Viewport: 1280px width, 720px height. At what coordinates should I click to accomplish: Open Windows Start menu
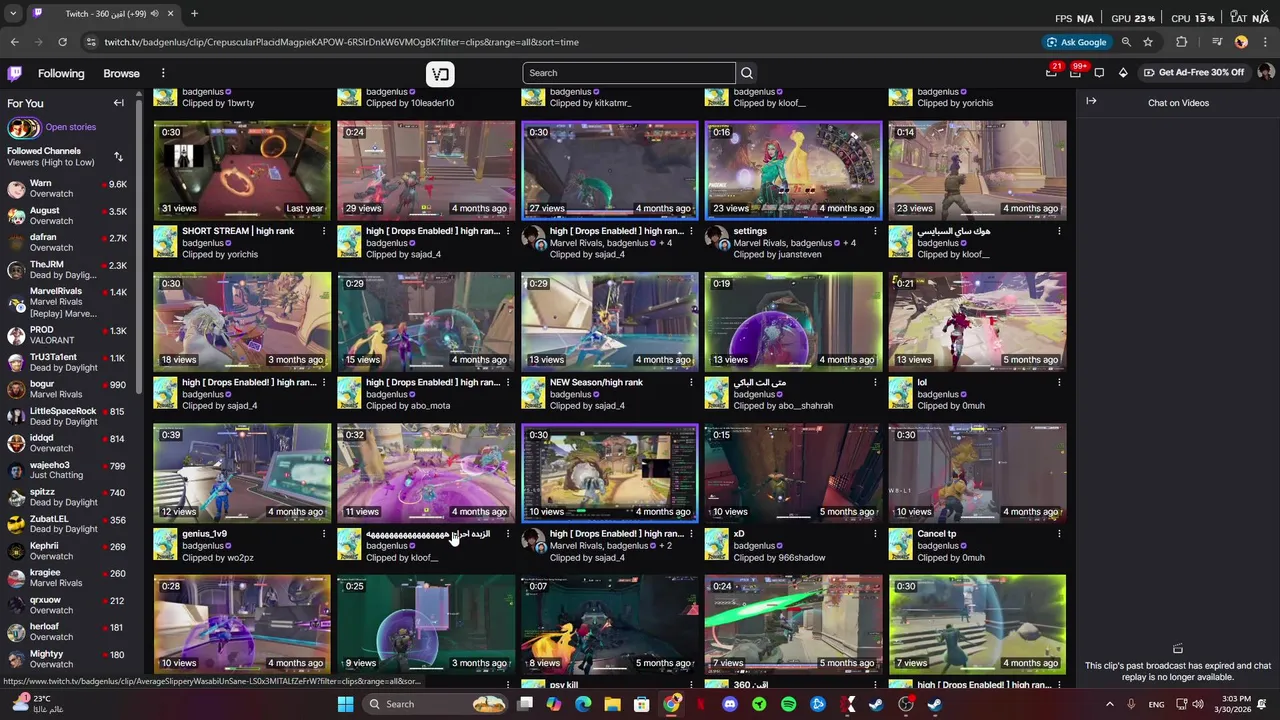(x=345, y=704)
